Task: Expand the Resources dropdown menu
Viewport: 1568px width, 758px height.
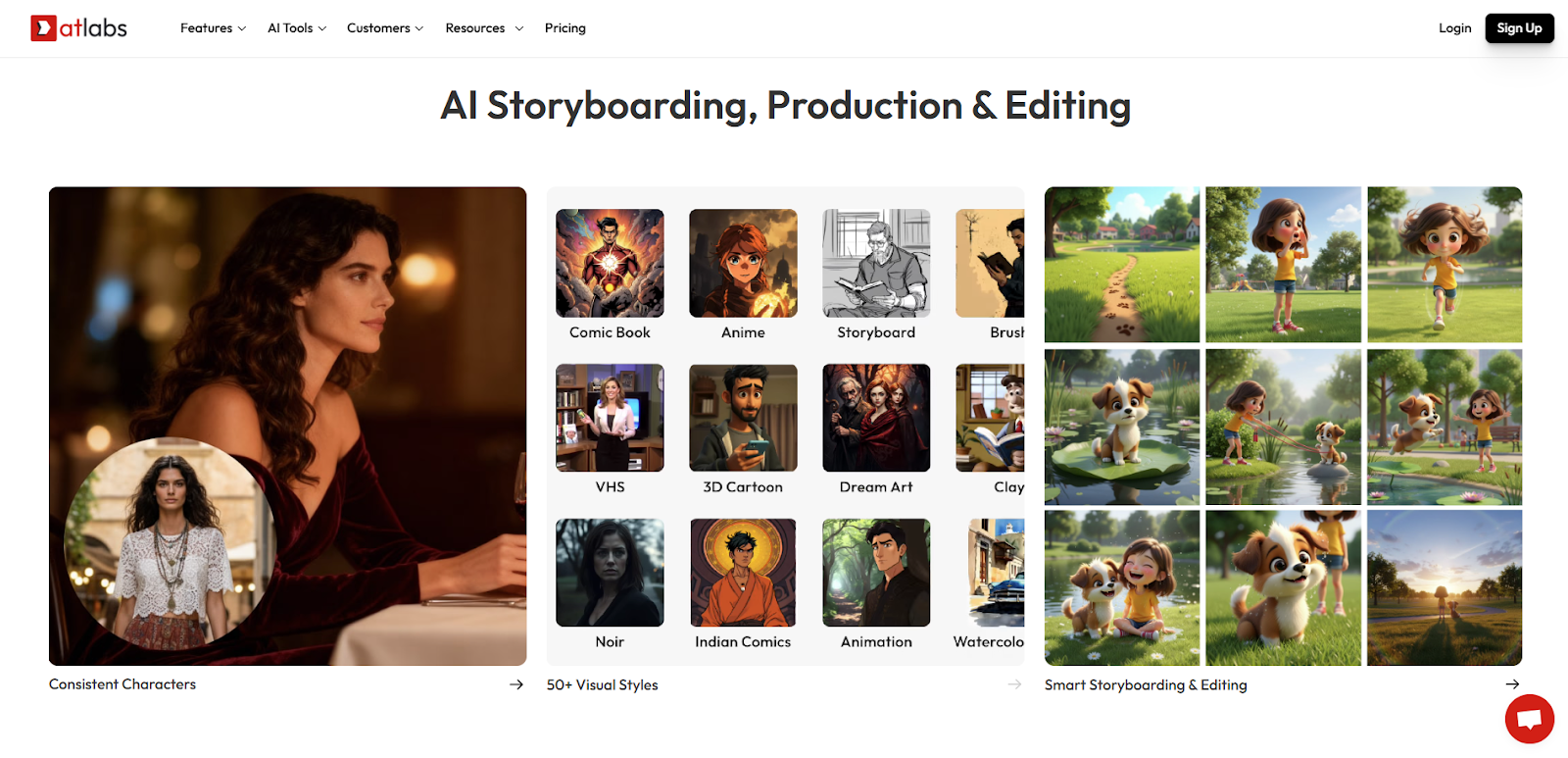Action: [484, 28]
